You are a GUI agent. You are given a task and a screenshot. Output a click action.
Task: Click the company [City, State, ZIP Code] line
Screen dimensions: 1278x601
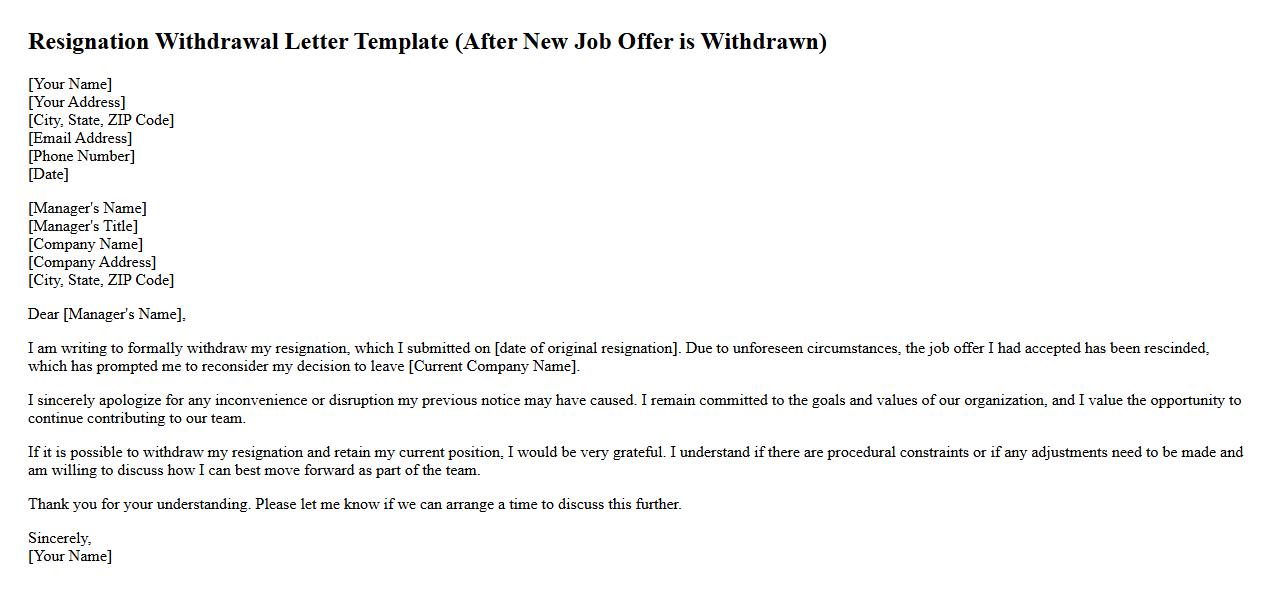click(x=101, y=280)
